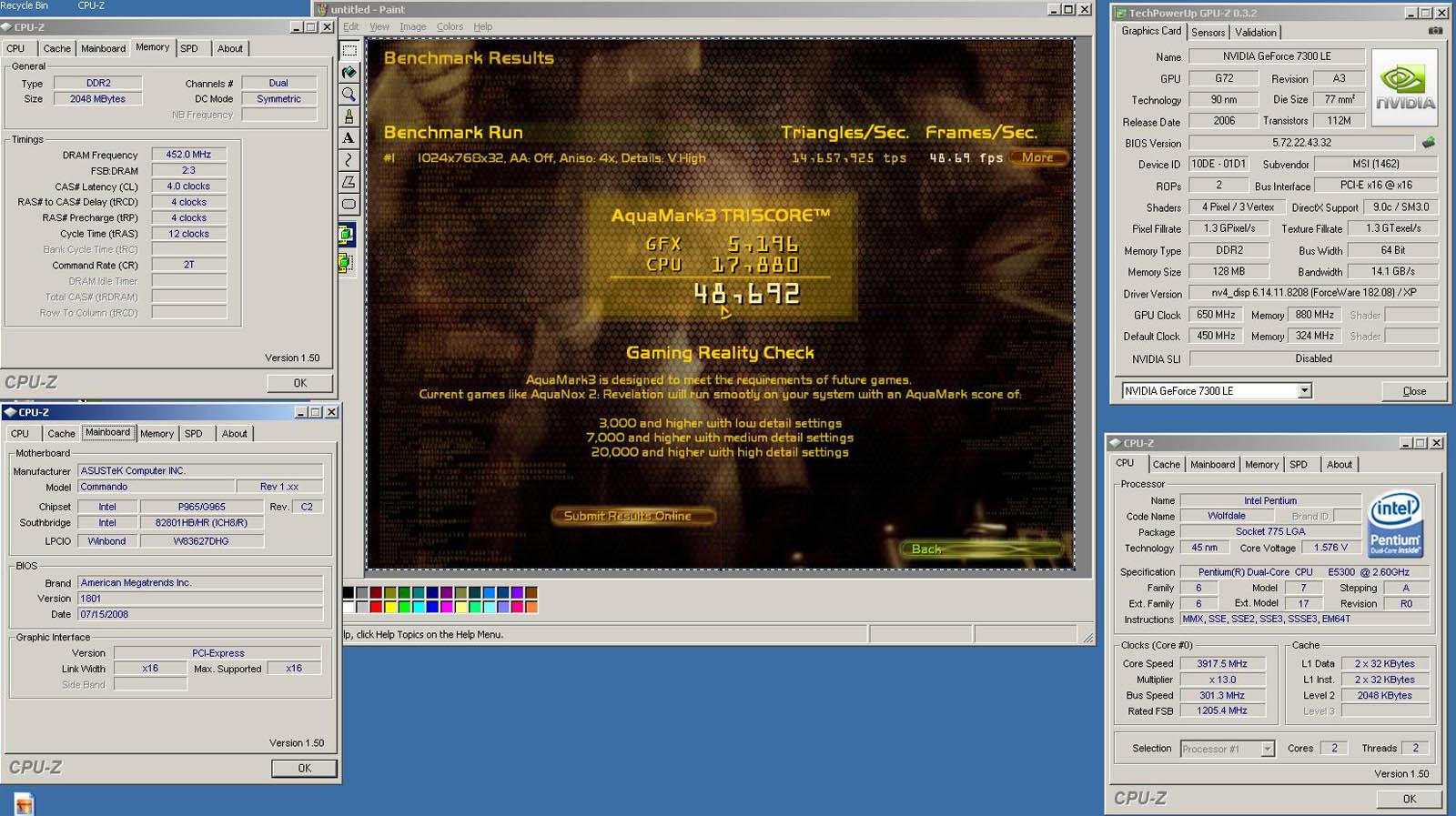This screenshot has height=816, width=1456.
Task: Click OK in the CPU-Z processor window
Action: coord(1410,799)
